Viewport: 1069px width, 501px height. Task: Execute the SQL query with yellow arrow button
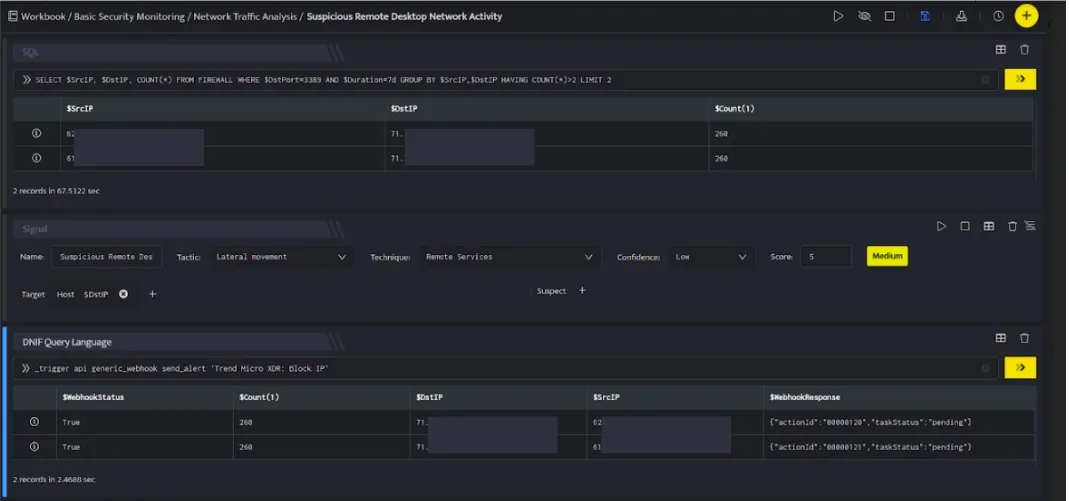(x=1020, y=79)
